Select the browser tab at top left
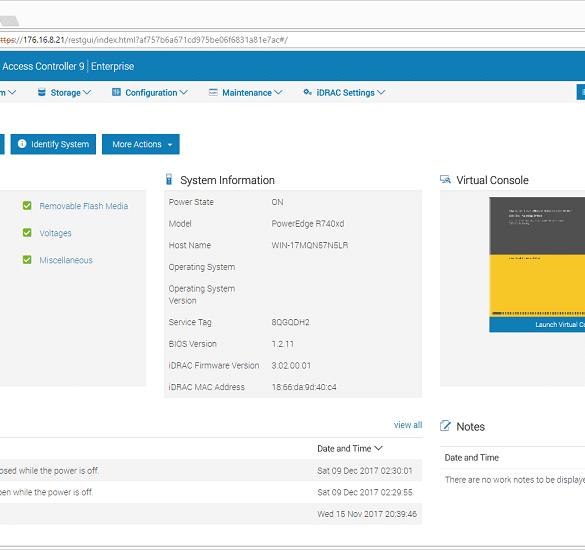This screenshot has width=585, height=550. click(x=8, y=21)
